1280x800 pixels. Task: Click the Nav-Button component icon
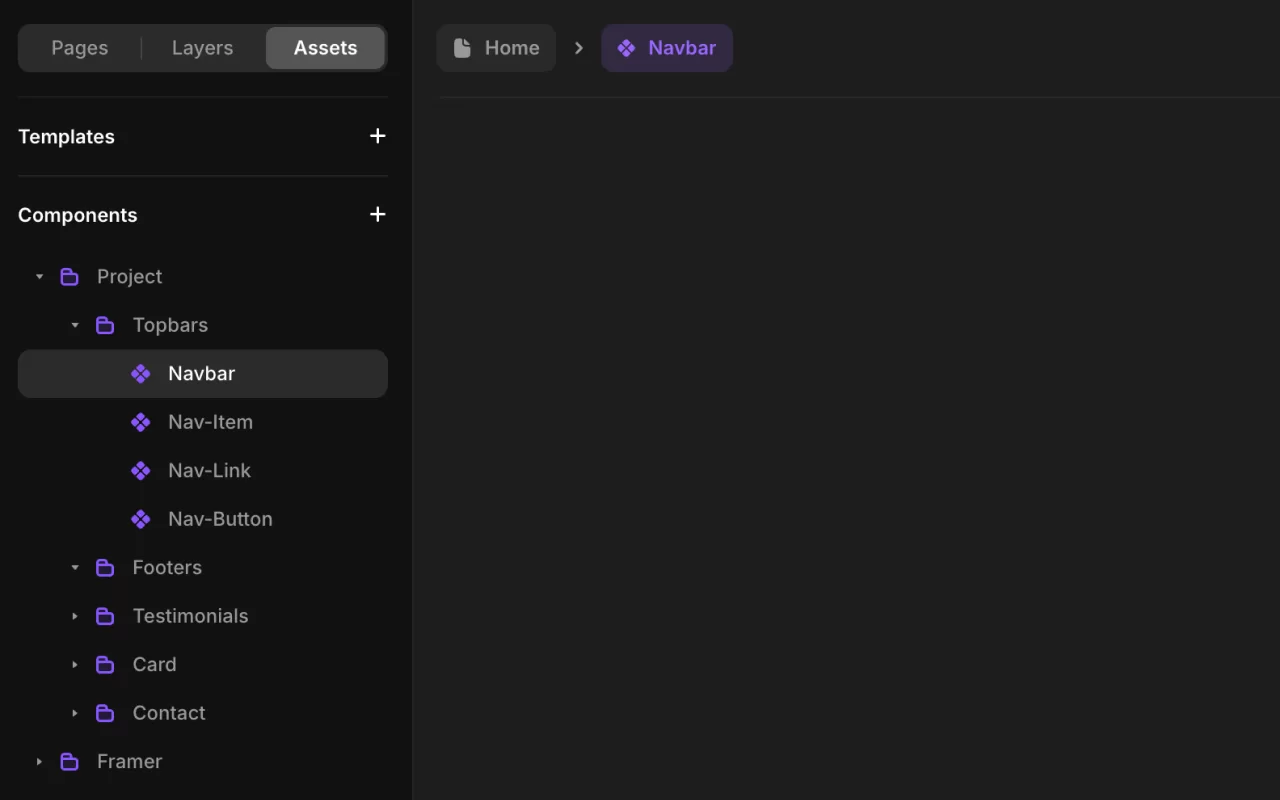click(141, 519)
